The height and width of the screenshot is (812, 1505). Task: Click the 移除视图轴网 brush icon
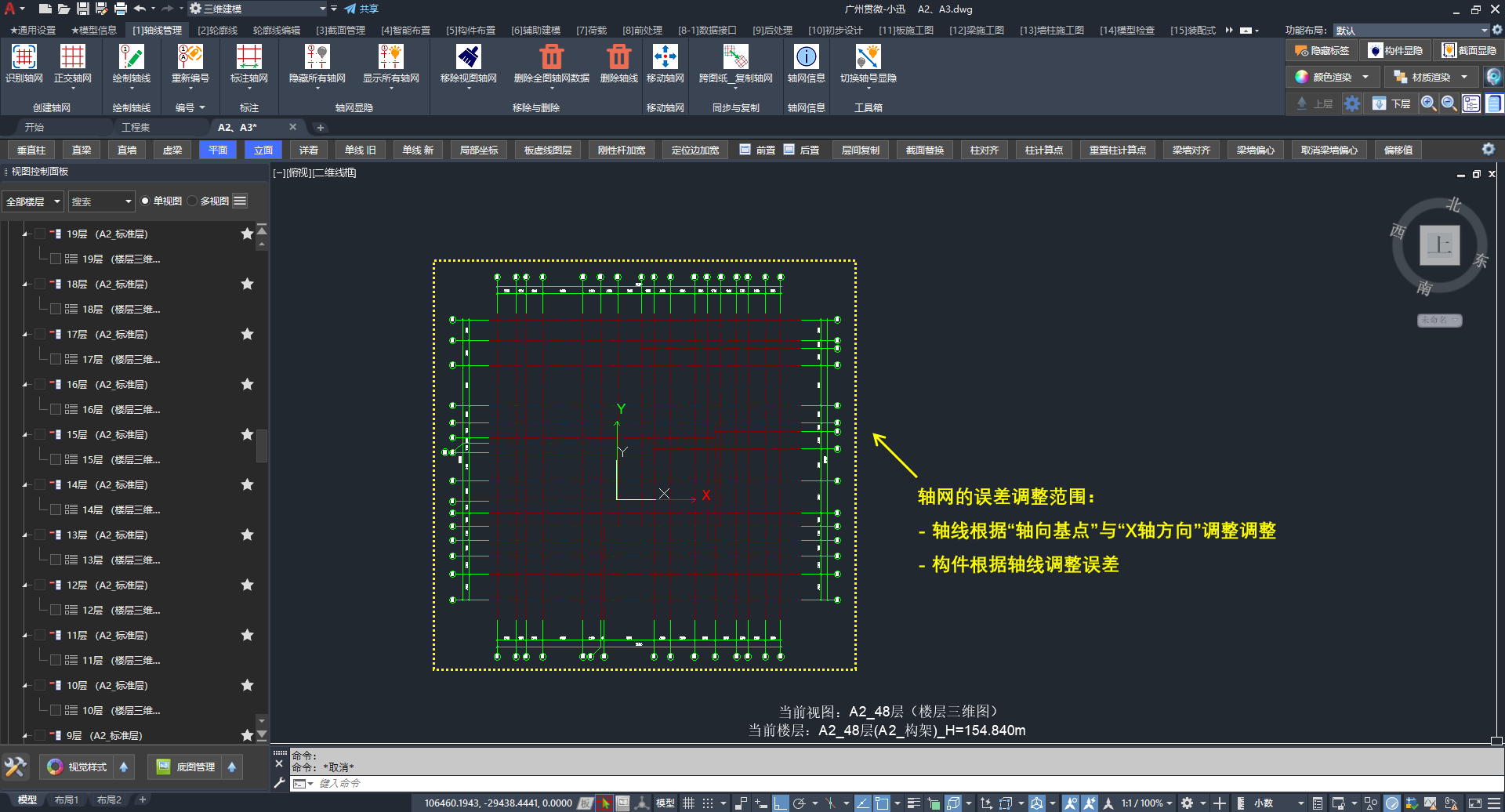468,57
